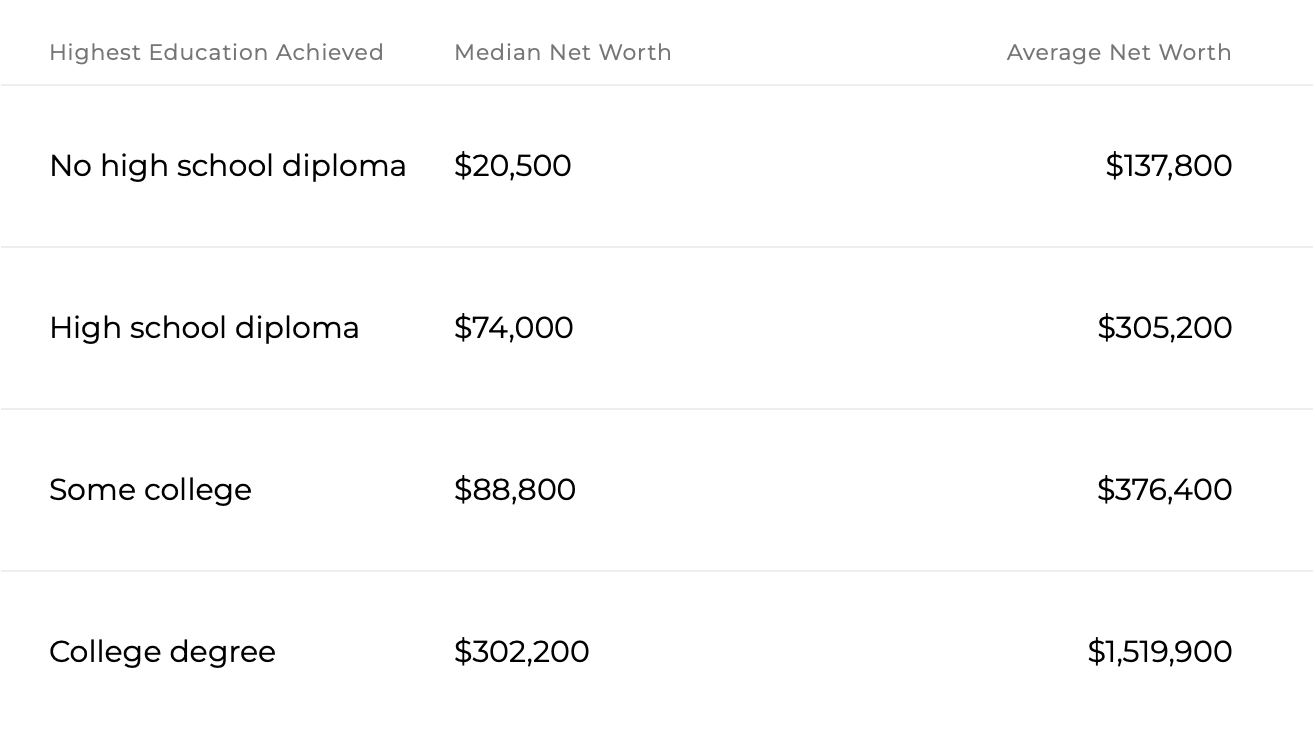Click the divider line below header row
The height and width of the screenshot is (738, 1314).
pos(656,85)
